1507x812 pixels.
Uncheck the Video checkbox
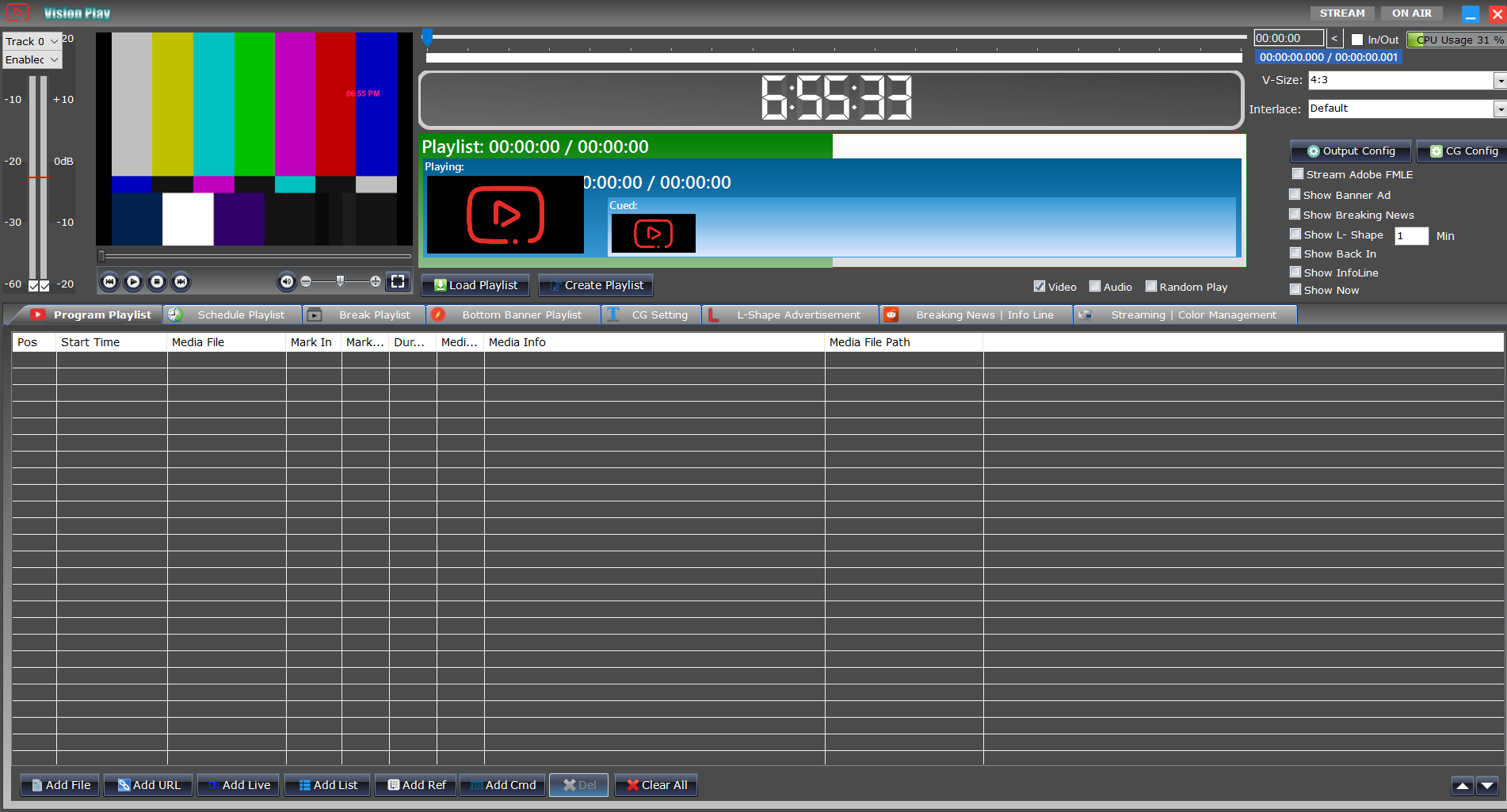[x=1040, y=287]
